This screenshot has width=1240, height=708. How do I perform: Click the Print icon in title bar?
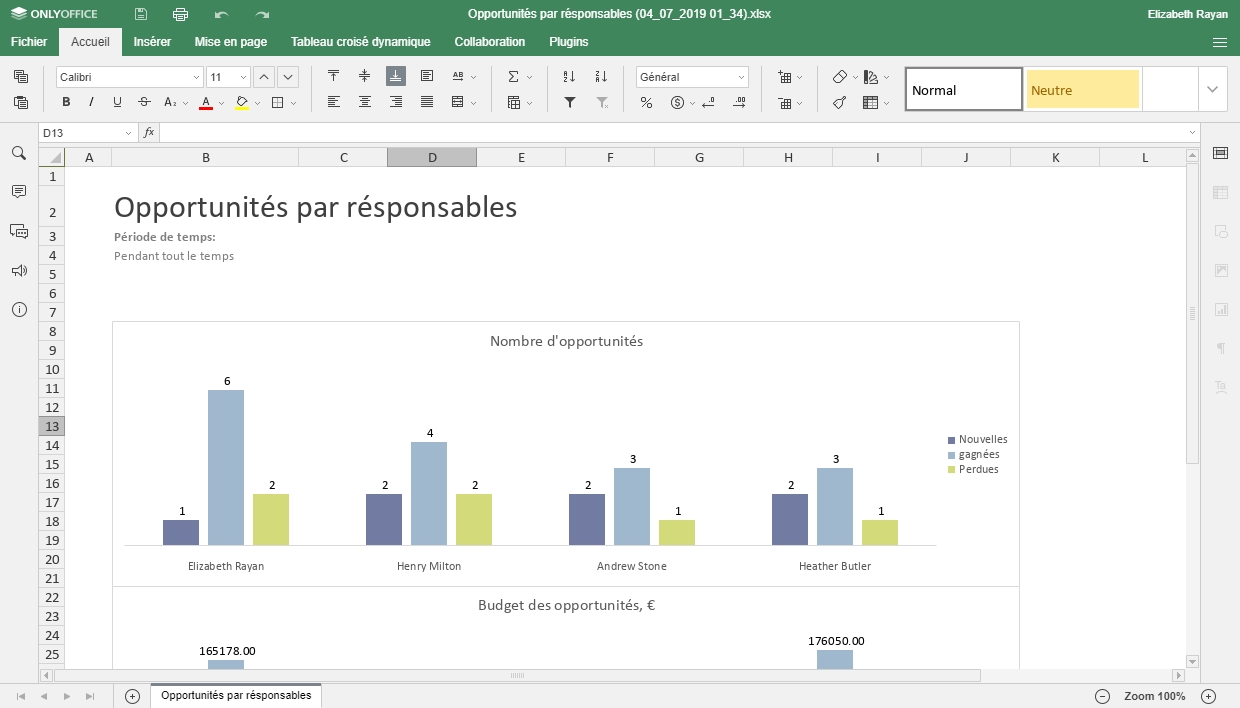pyautogui.click(x=180, y=14)
